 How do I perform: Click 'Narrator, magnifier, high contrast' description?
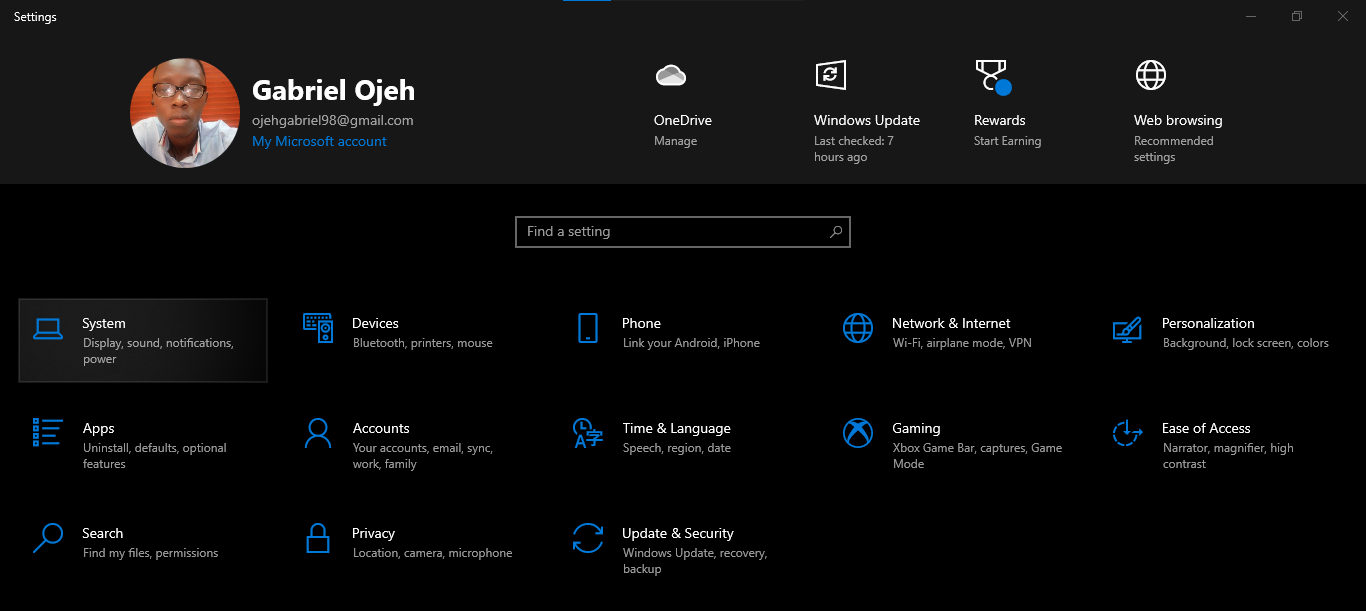point(1229,456)
